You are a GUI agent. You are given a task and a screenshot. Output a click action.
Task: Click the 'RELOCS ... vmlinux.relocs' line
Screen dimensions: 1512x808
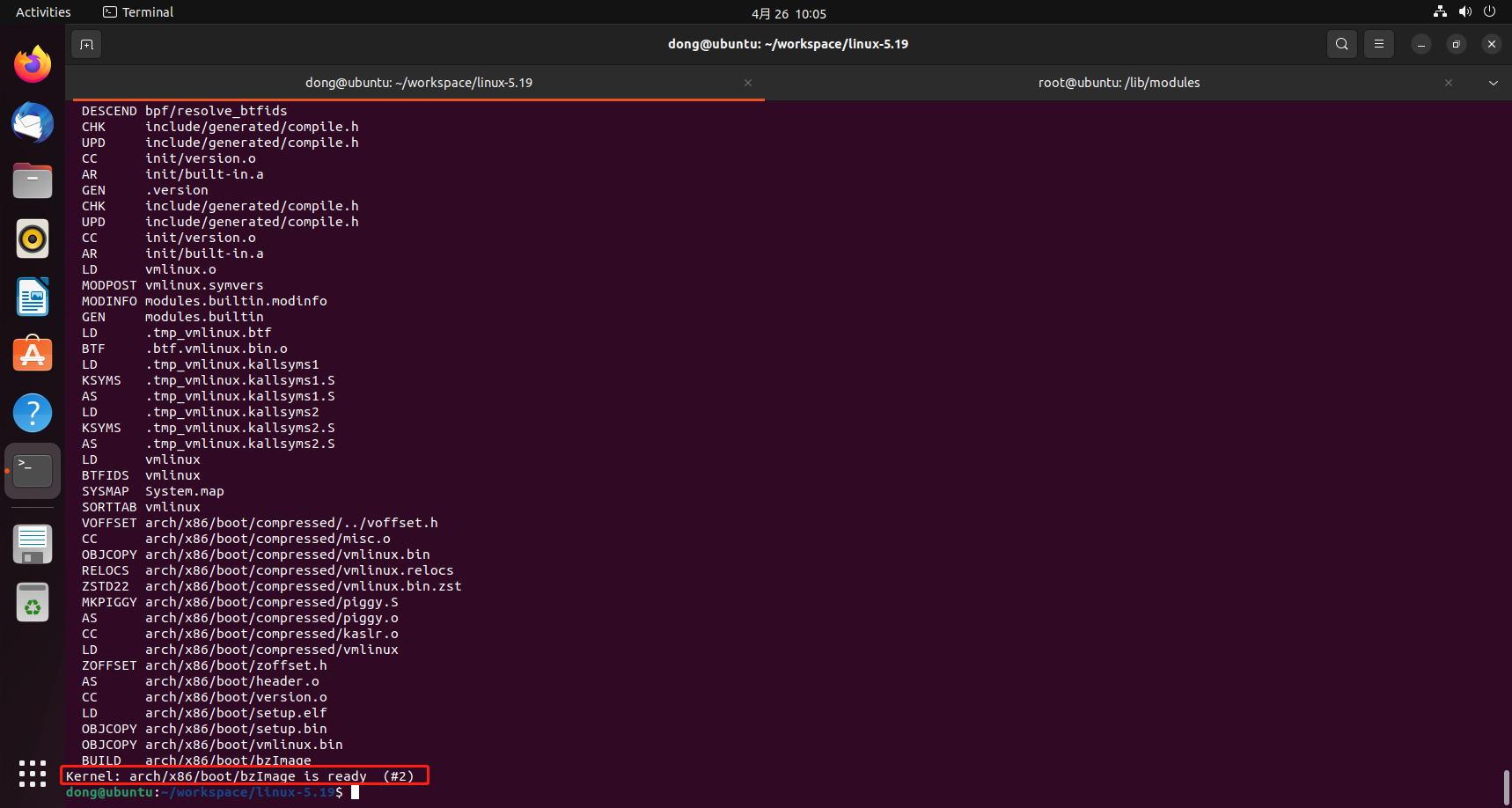point(268,570)
